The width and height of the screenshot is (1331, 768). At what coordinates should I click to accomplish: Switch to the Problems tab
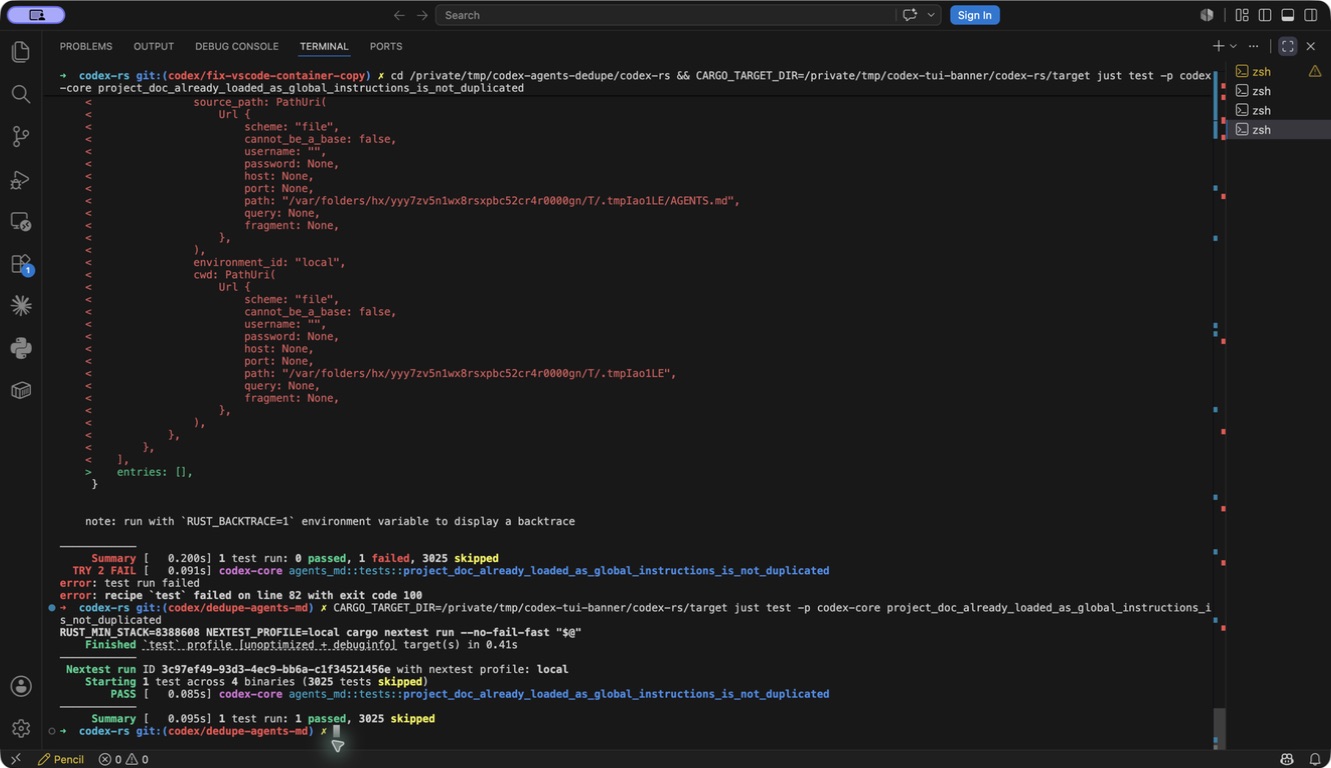(86, 46)
